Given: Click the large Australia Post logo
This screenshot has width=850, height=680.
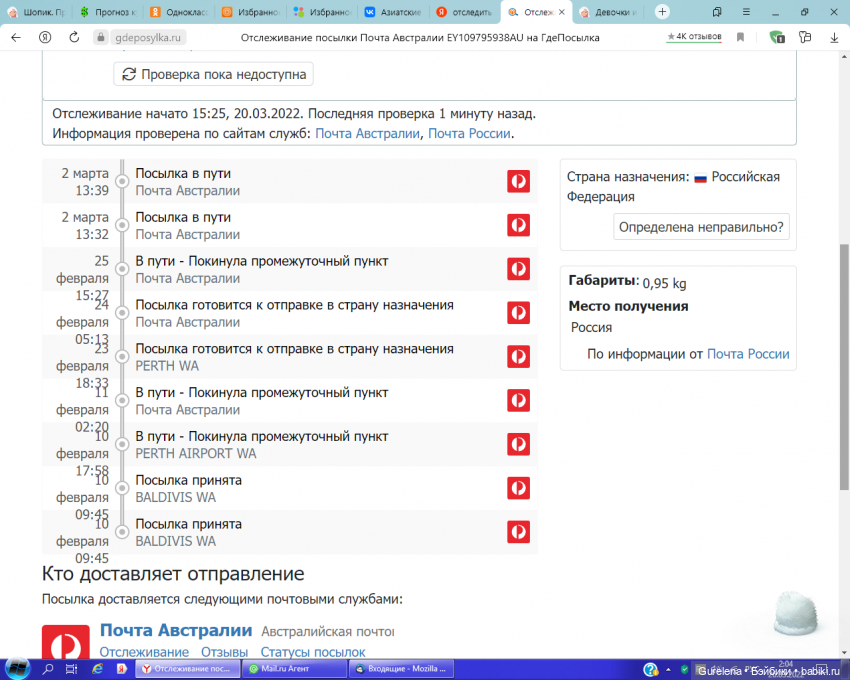Looking at the screenshot, I should pos(65,646).
